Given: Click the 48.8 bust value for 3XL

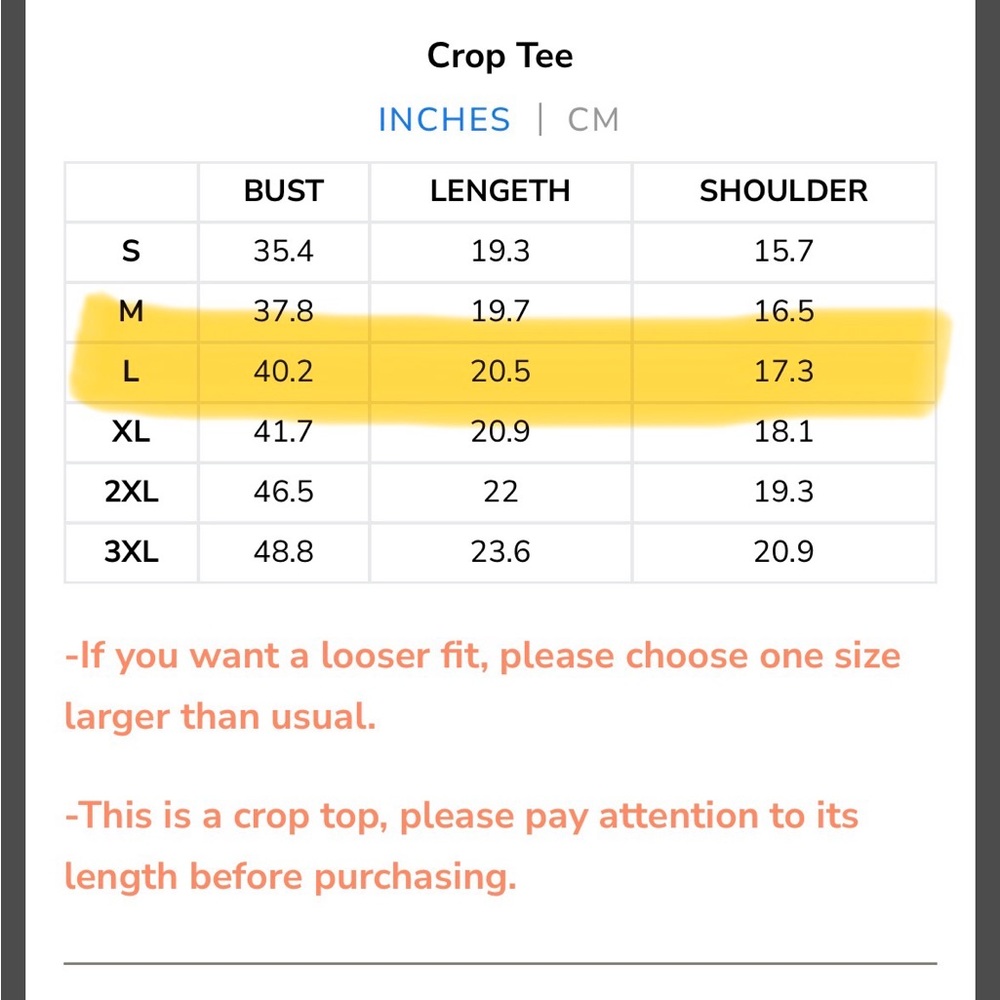Looking at the screenshot, I should tap(283, 552).
